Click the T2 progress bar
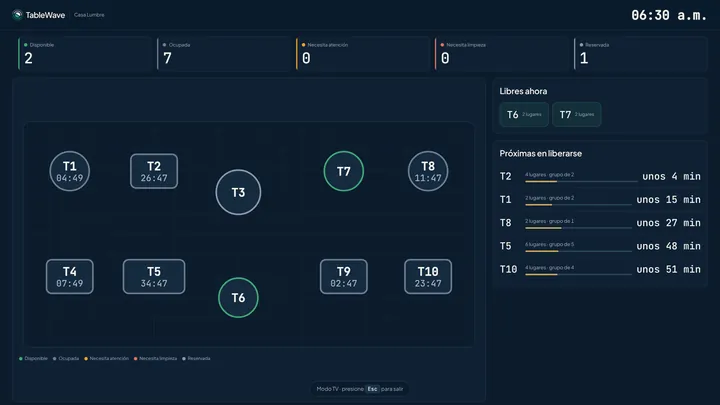Screen dimensions: 720x405 581,181
